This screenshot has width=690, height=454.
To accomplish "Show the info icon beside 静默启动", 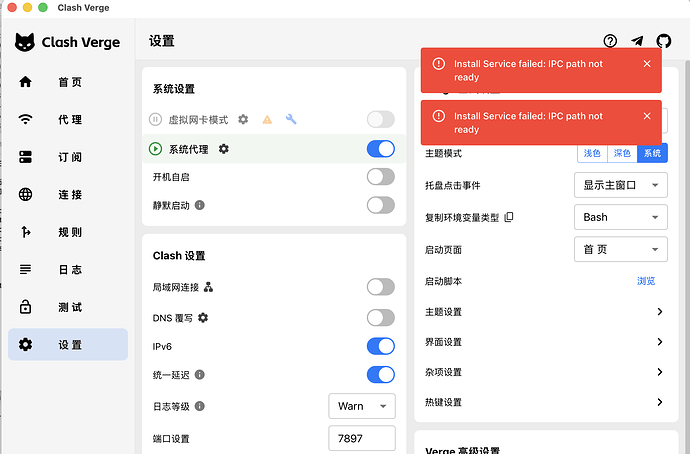I will point(199,205).
